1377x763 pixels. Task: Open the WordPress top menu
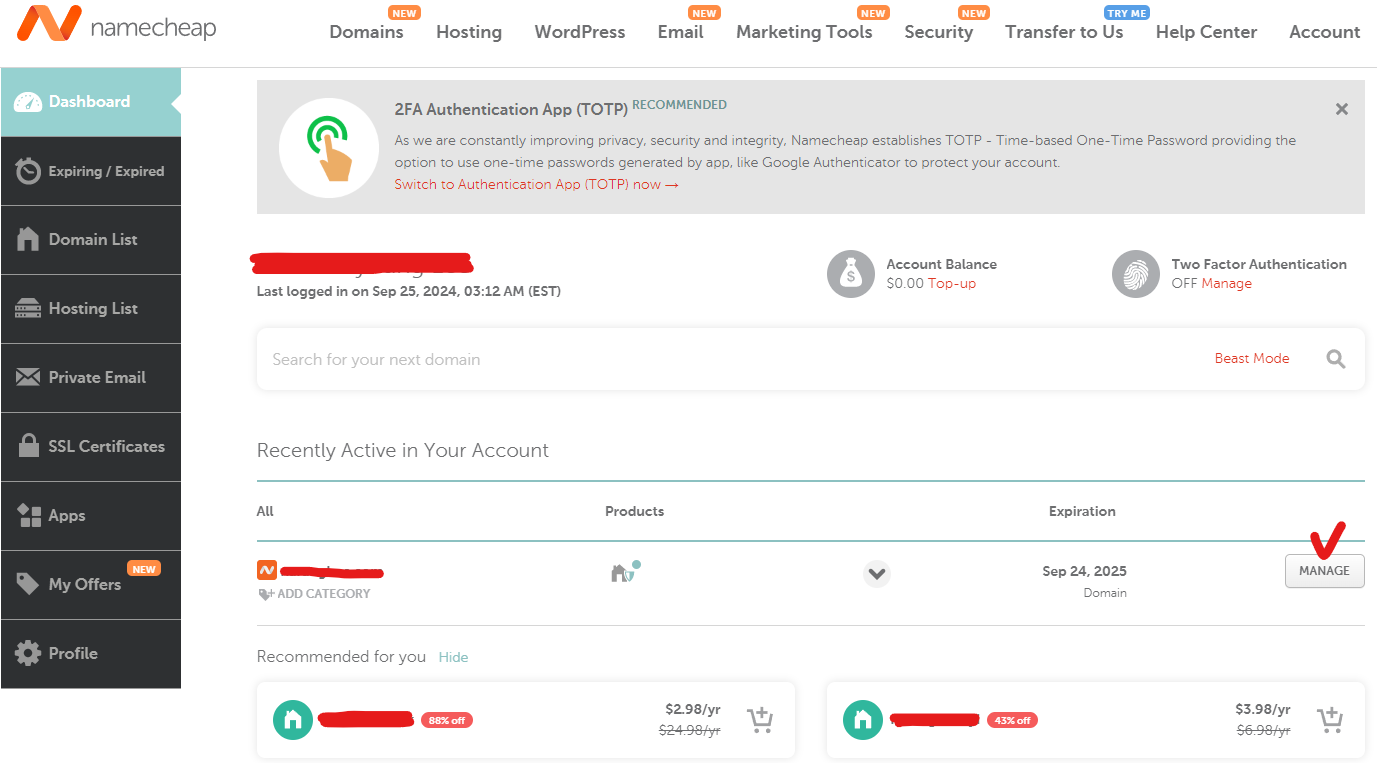point(580,32)
